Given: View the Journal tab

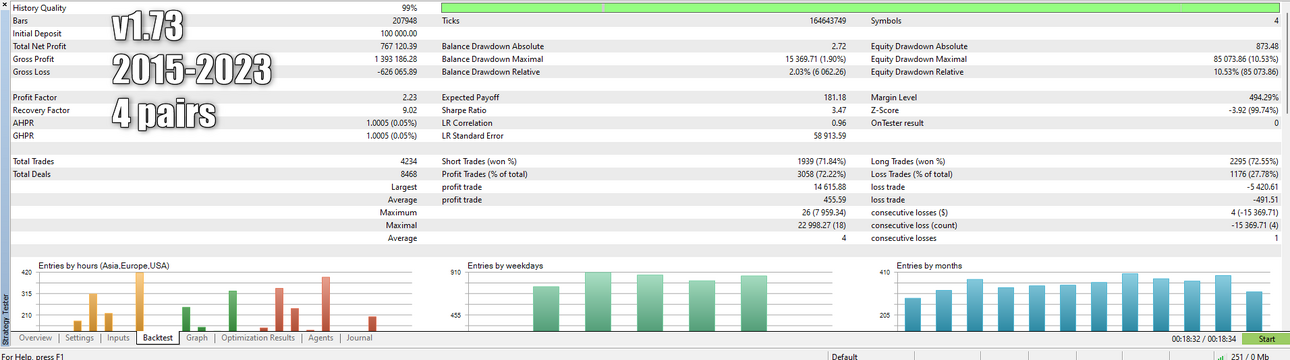Looking at the screenshot, I should pos(359,338).
